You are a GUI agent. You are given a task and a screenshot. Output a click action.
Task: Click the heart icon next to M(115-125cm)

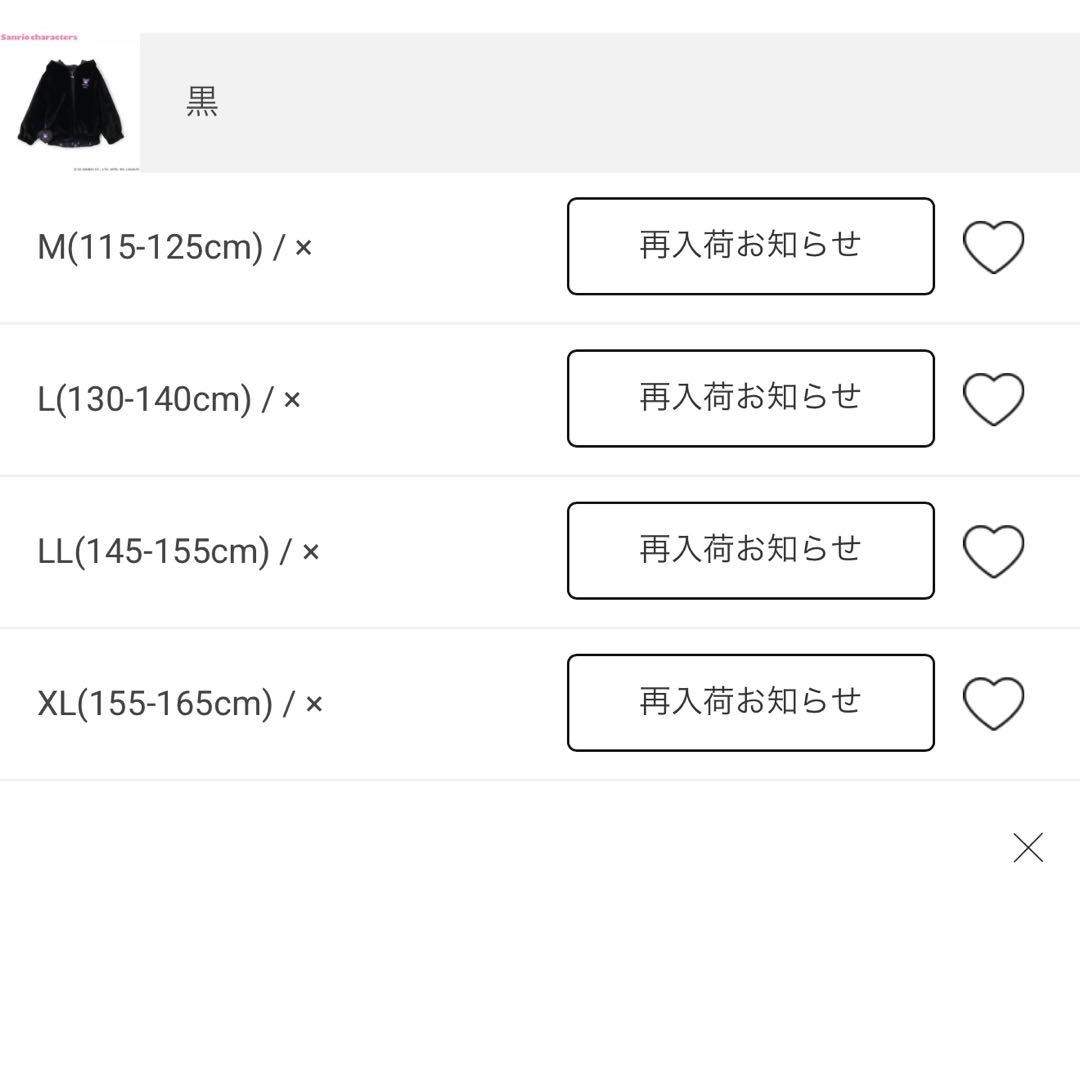tap(993, 246)
